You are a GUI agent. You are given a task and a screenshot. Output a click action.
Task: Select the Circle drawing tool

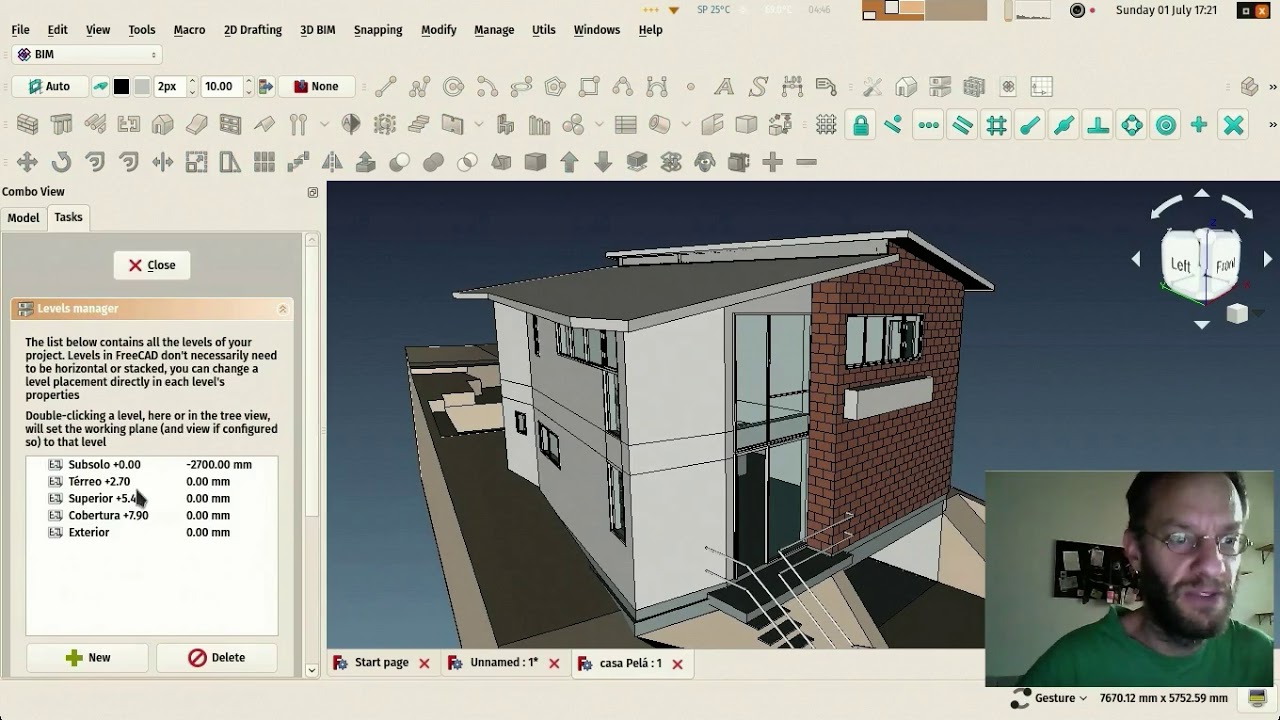(453, 87)
